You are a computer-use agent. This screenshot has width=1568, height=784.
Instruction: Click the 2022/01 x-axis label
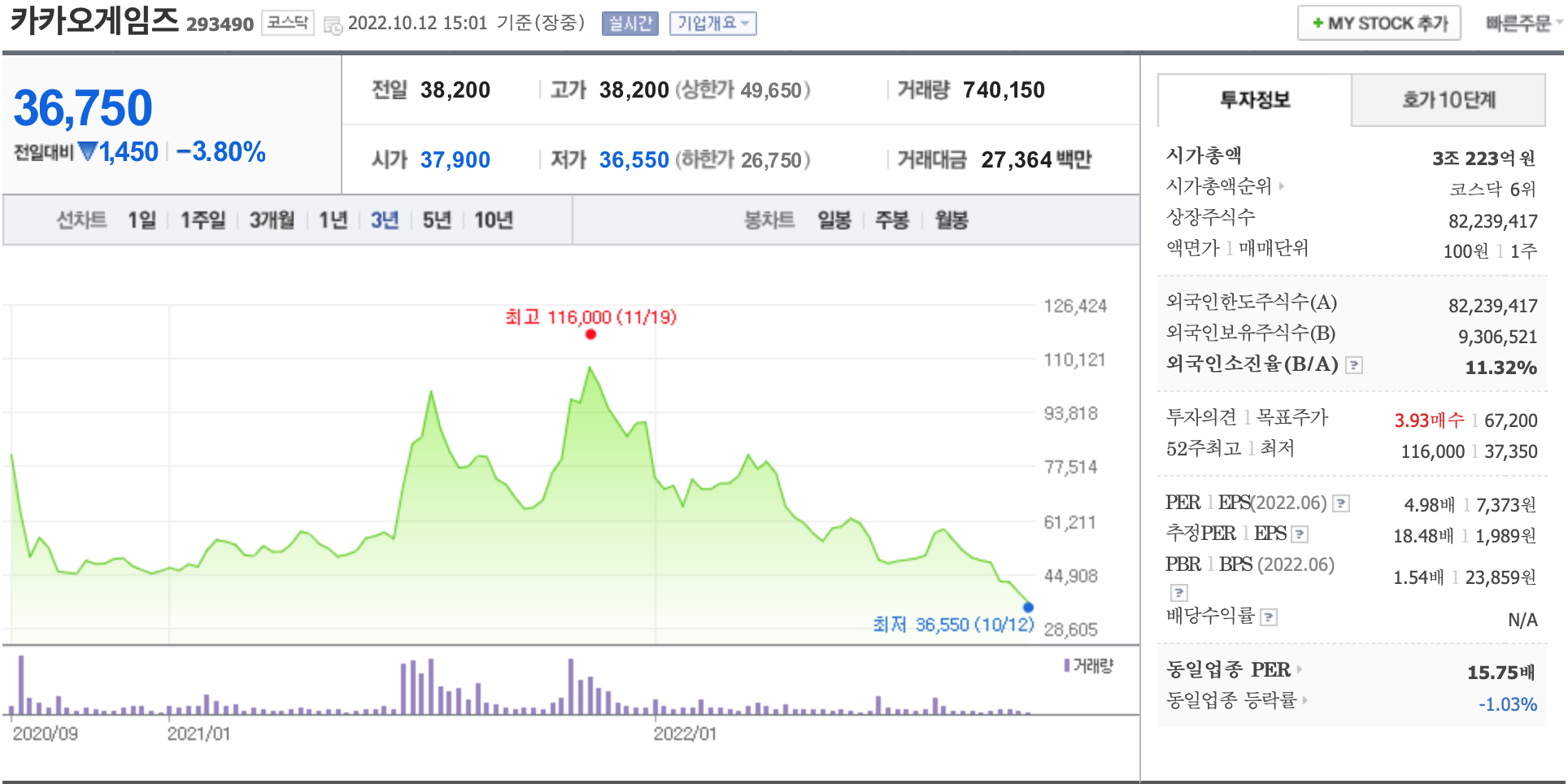coord(685,734)
